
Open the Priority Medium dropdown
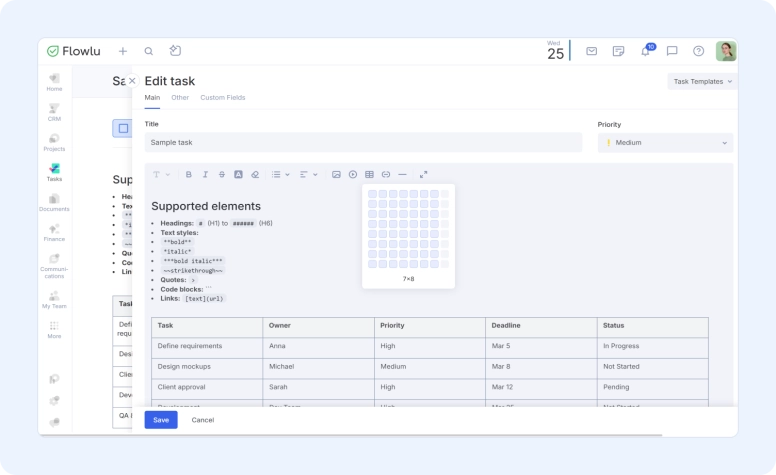pos(665,143)
